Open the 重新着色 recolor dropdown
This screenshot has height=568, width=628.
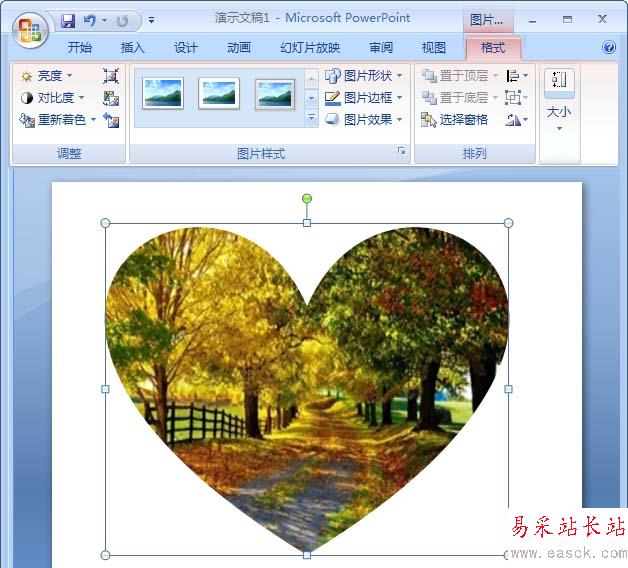pos(58,120)
